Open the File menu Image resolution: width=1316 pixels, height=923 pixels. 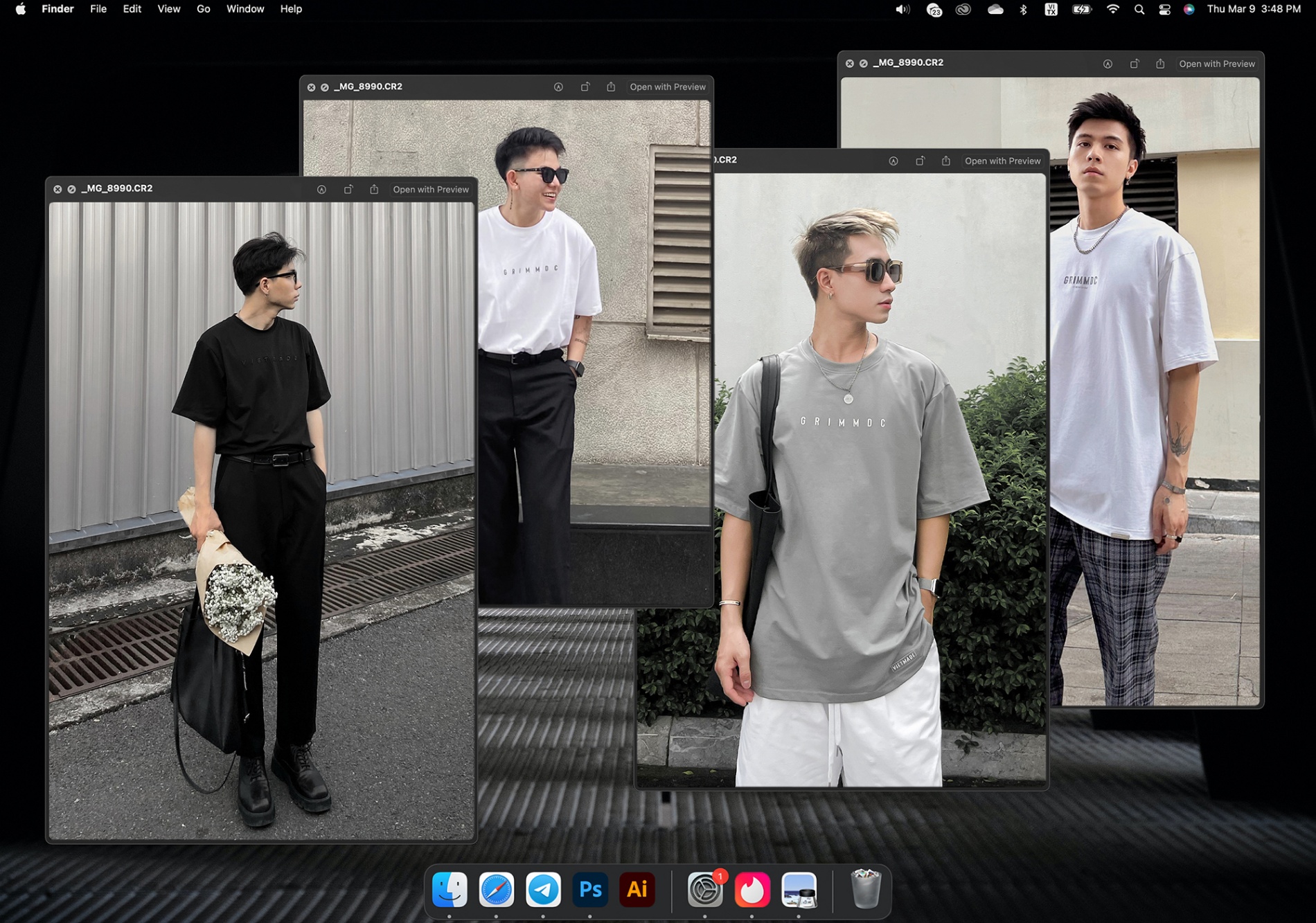pos(98,9)
